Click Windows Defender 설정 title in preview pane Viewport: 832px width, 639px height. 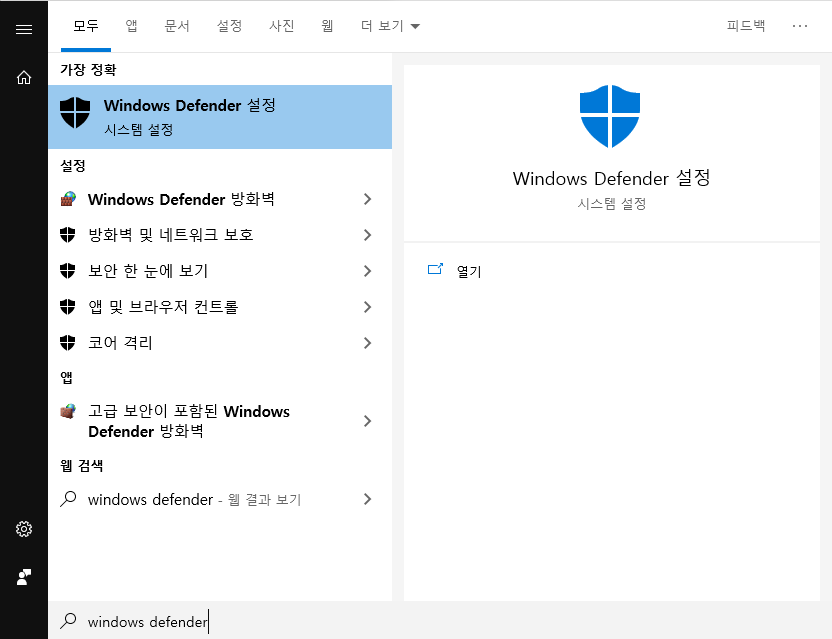coord(611,178)
